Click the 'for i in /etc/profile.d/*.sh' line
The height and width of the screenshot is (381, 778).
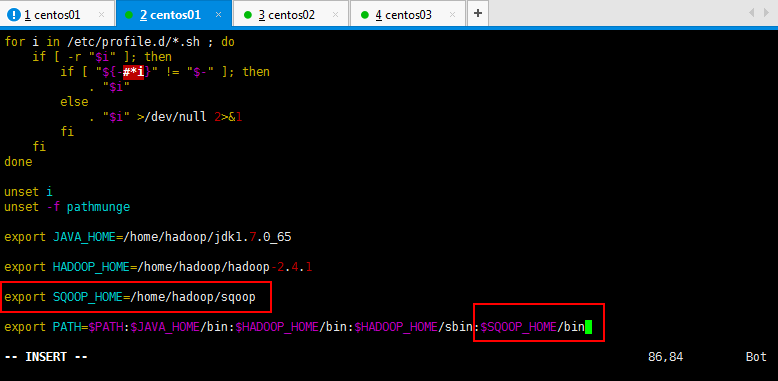(x=120, y=42)
